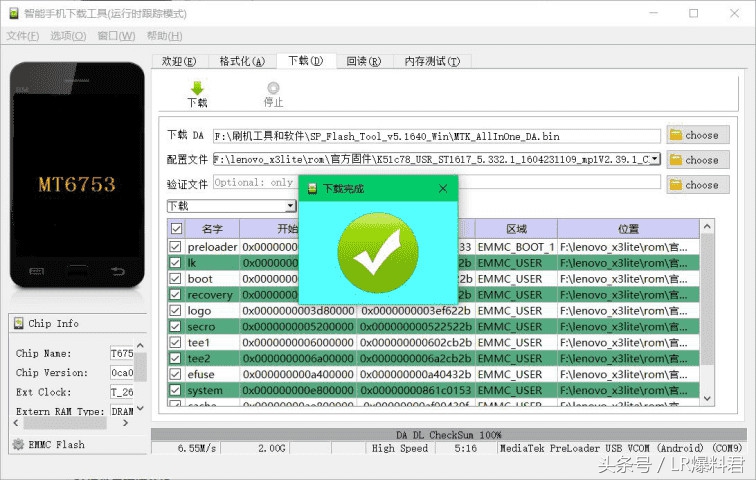Click the green Download arrow icon
The image size is (756, 480).
[x=197, y=88]
